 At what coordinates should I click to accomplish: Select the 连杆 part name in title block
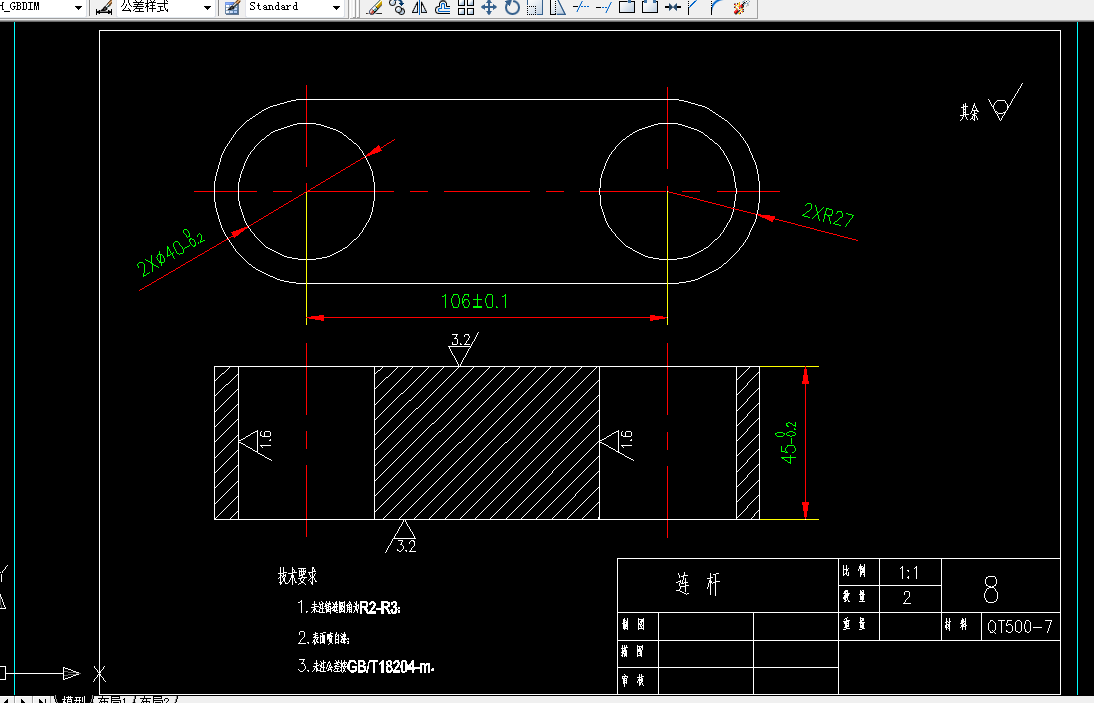click(698, 585)
